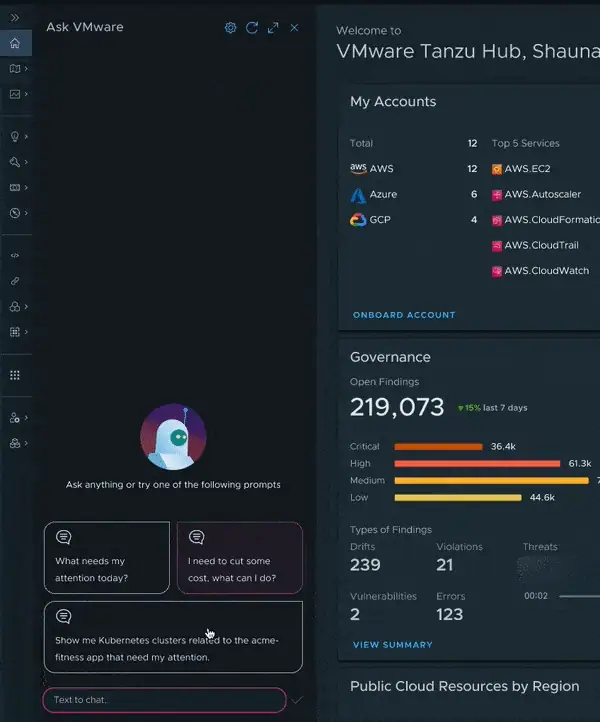600x722 pixels.
Task: Expand submenu chevron beside chart image icon
Action: 26,94
